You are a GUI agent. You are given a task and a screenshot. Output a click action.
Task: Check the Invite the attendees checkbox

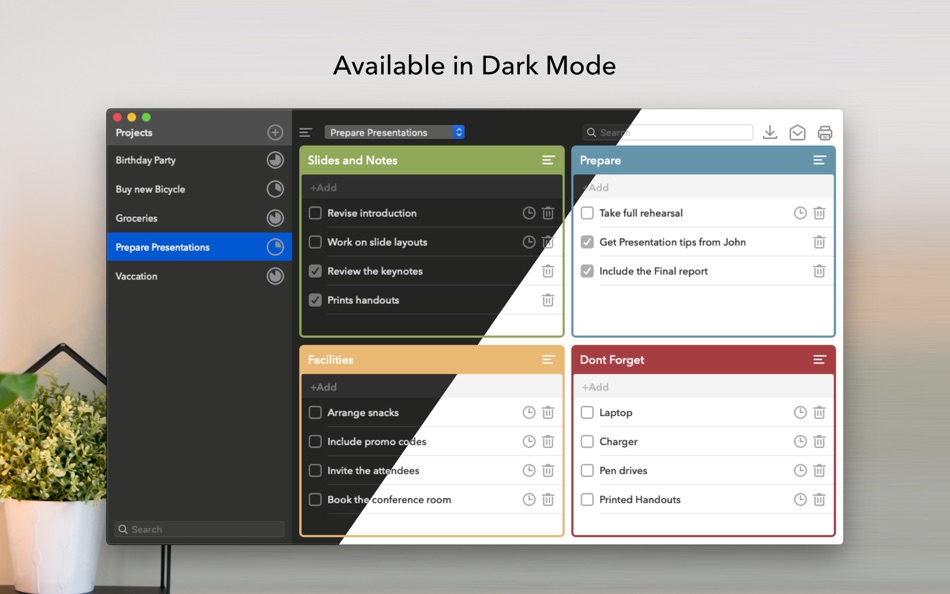(x=315, y=470)
